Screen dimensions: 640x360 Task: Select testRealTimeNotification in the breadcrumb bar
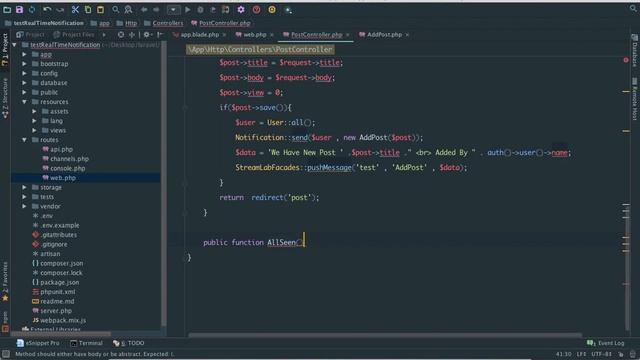coord(49,23)
